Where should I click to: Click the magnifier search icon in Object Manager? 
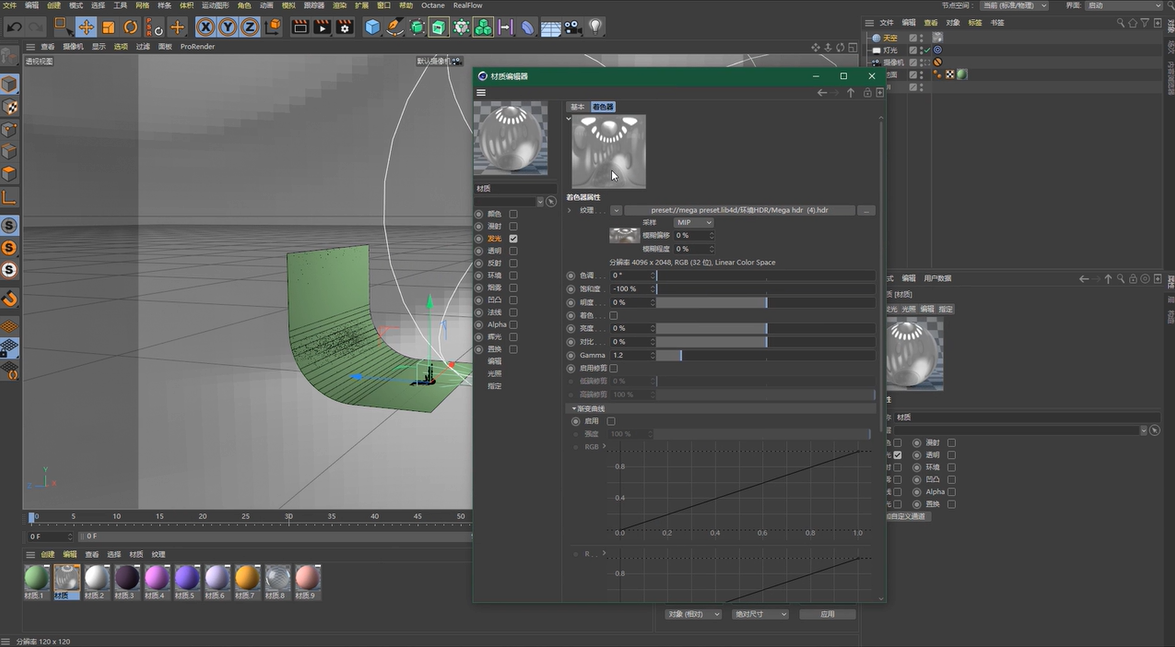(x=1120, y=22)
